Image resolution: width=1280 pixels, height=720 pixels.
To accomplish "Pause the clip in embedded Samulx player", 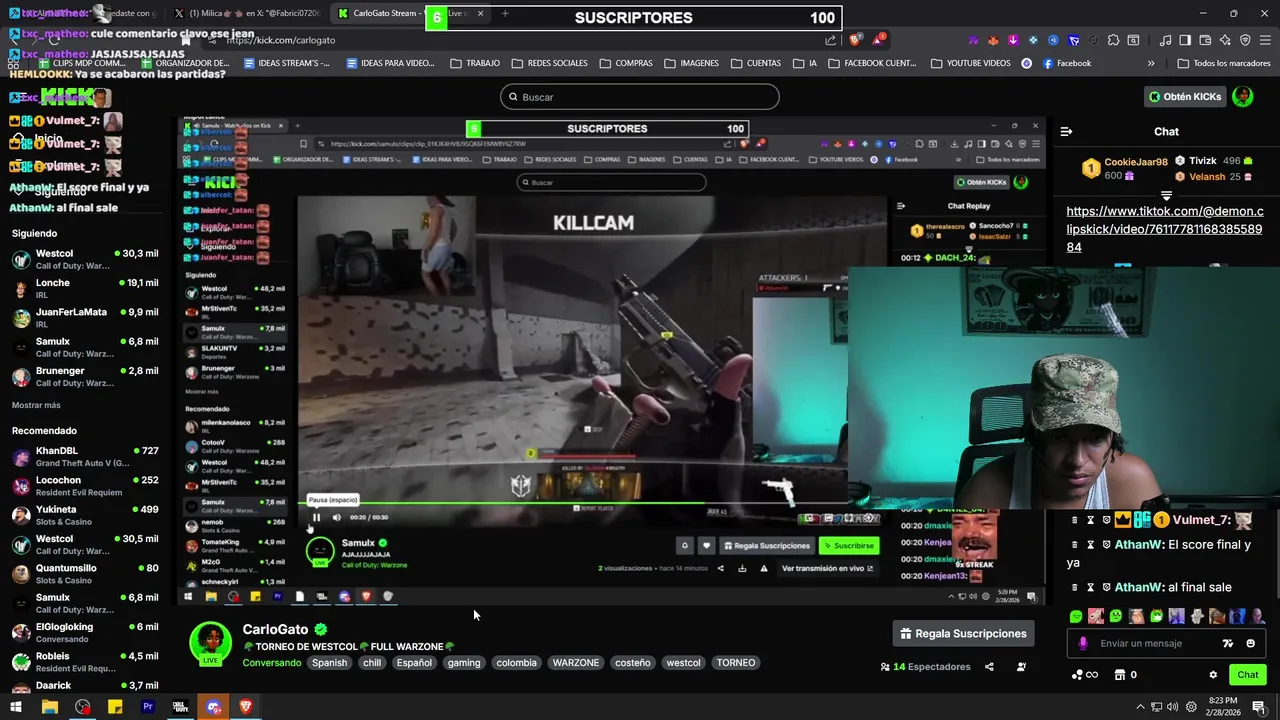I will coord(317,517).
